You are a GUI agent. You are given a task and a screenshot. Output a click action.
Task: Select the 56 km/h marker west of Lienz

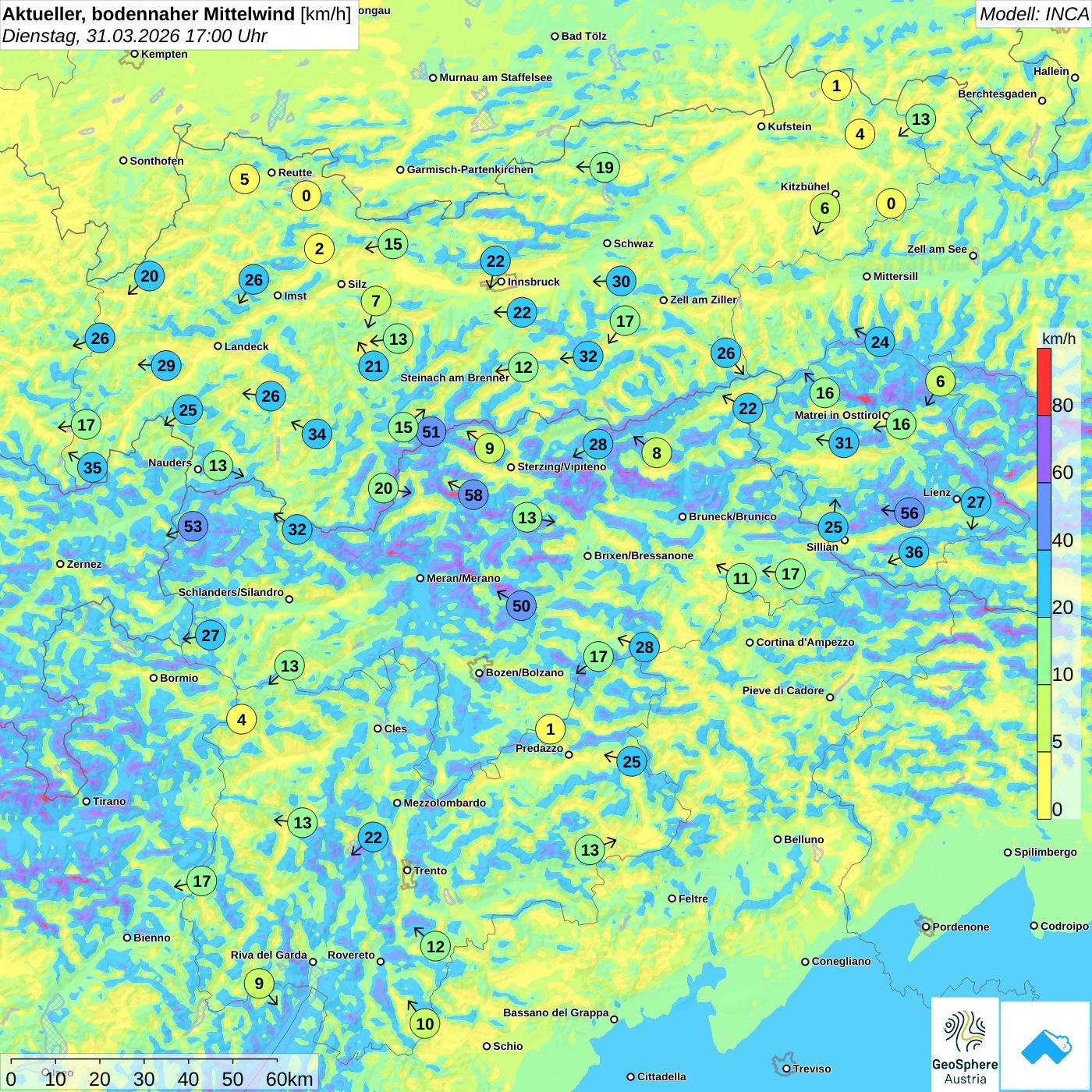pos(909,512)
